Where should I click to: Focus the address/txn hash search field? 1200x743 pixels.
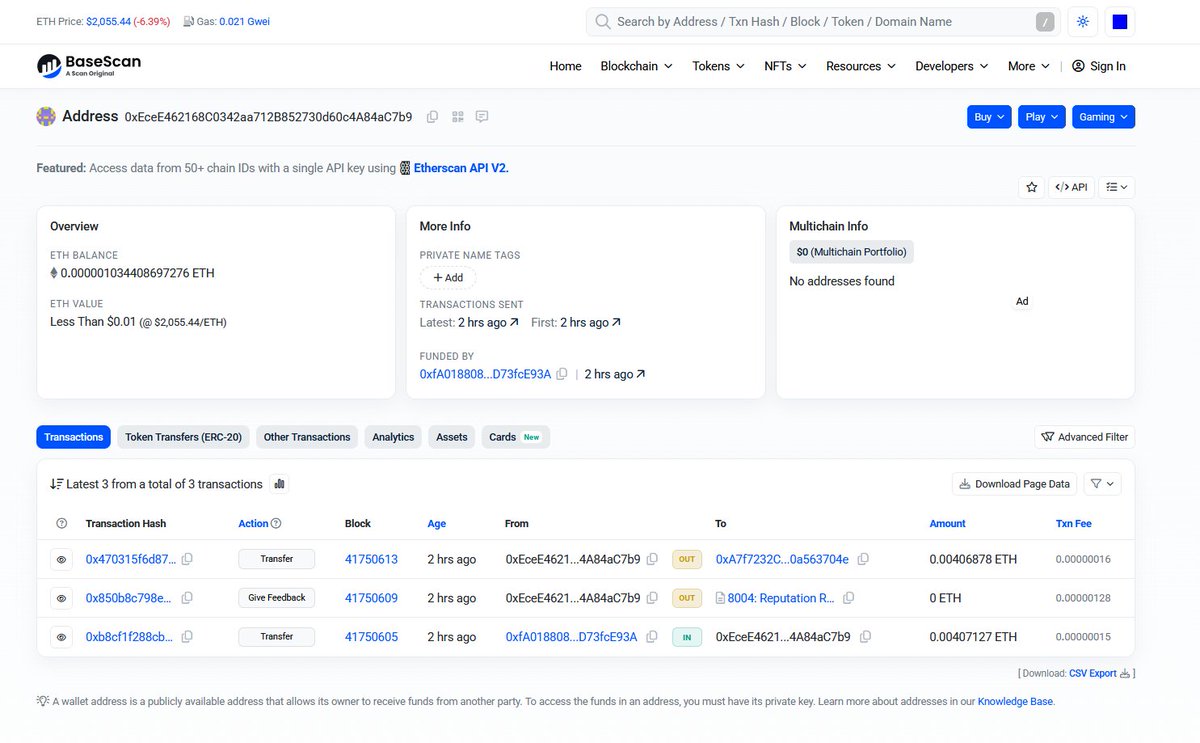point(822,22)
